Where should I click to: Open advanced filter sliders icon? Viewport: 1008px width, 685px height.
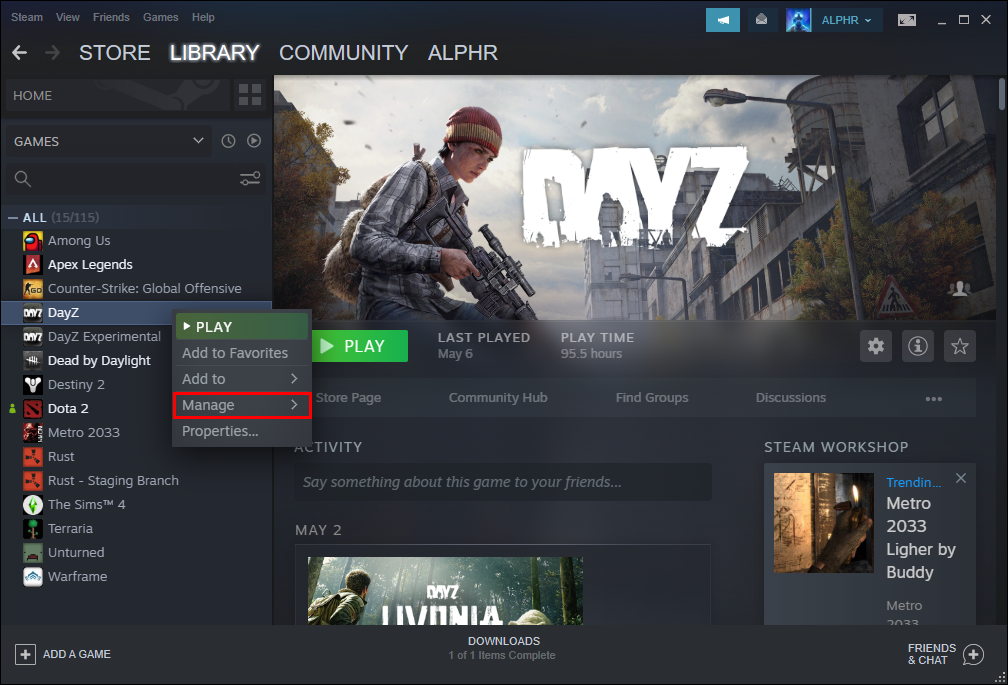[250, 179]
